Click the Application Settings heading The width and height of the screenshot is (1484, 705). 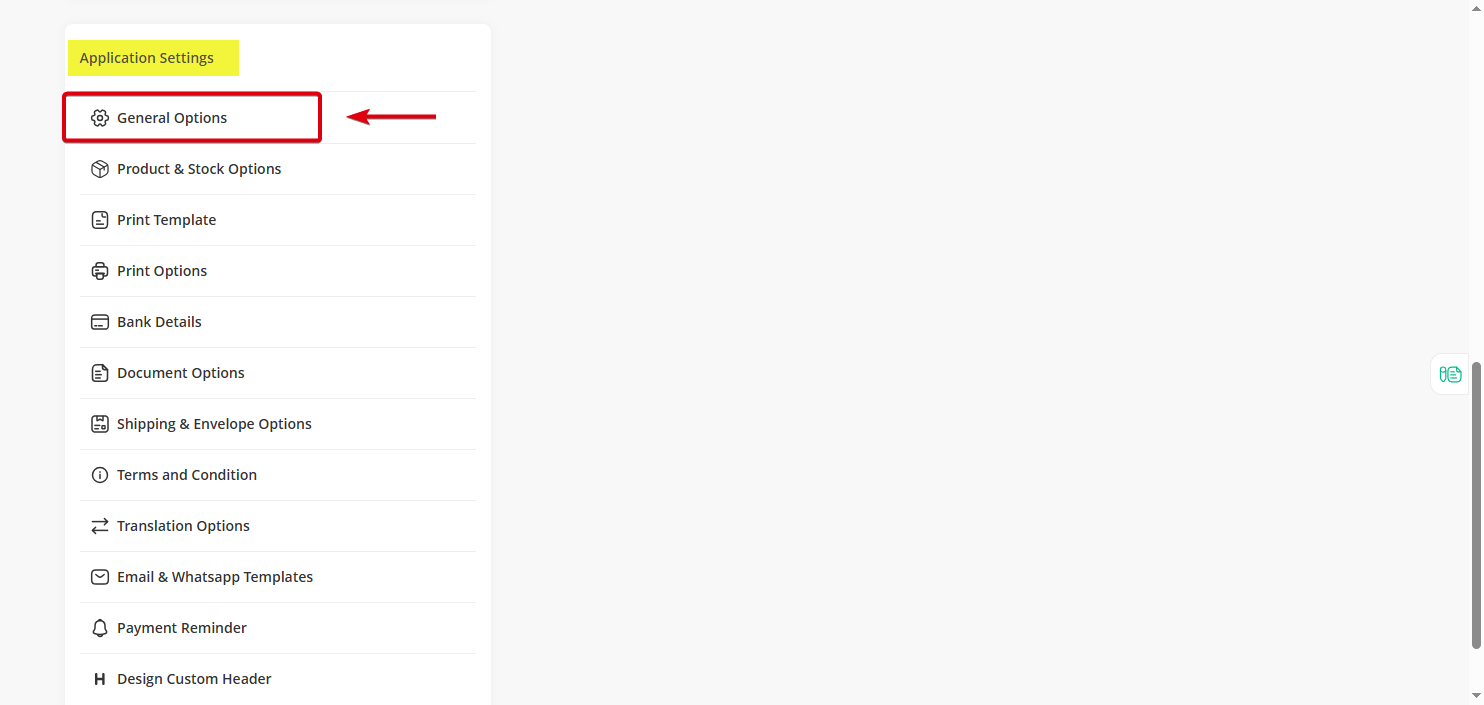tap(147, 58)
